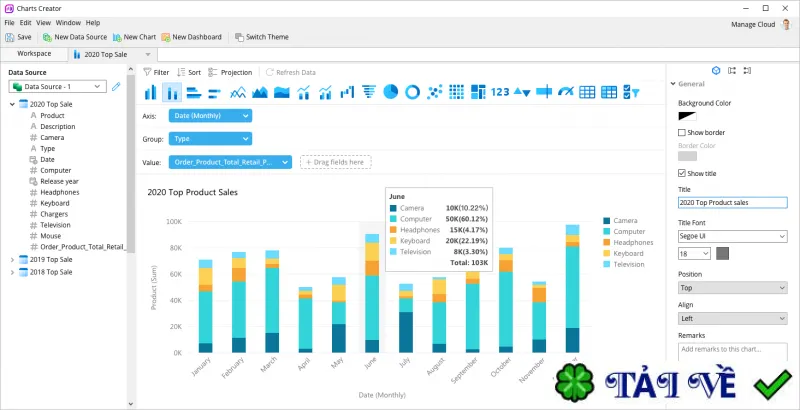This screenshot has height=410, width=800.
Task: Select the gauge chart type icon
Action: coord(565,92)
